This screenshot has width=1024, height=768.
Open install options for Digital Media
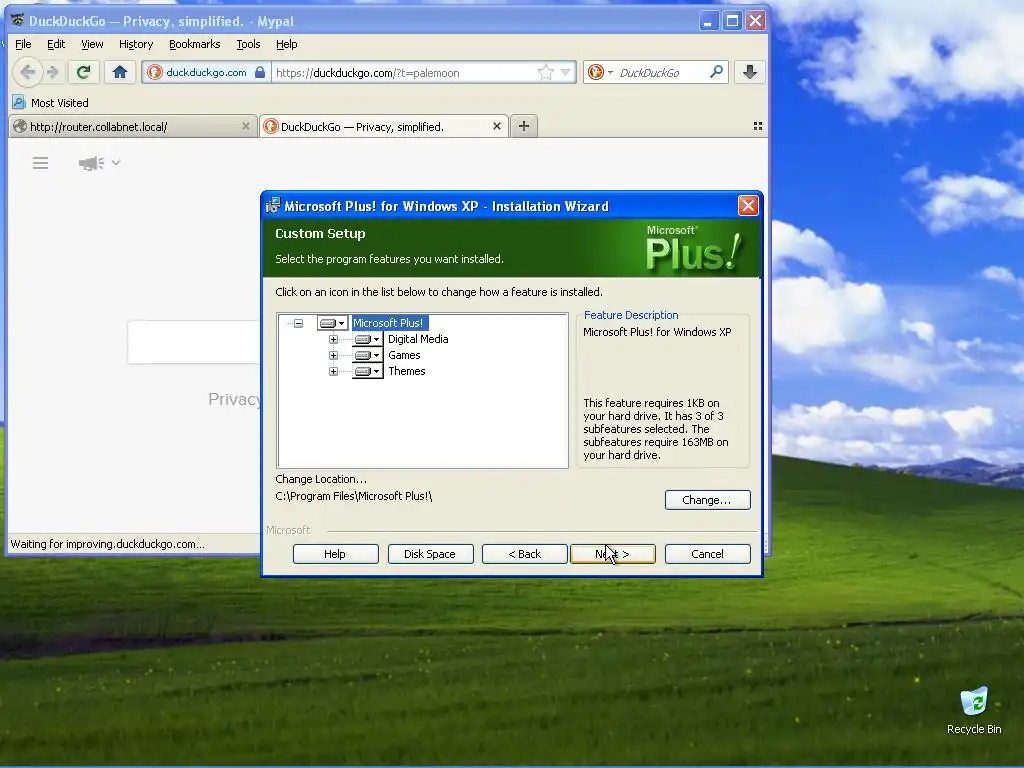tap(368, 340)
